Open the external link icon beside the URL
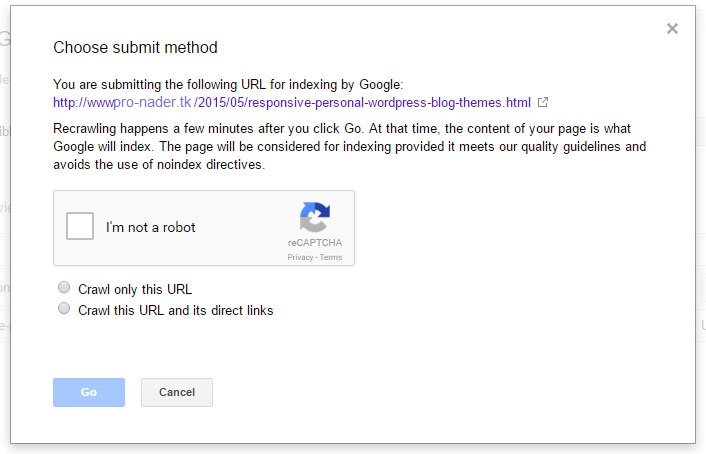The width and height of the screenshot is (706, 454). pos(543,102)
